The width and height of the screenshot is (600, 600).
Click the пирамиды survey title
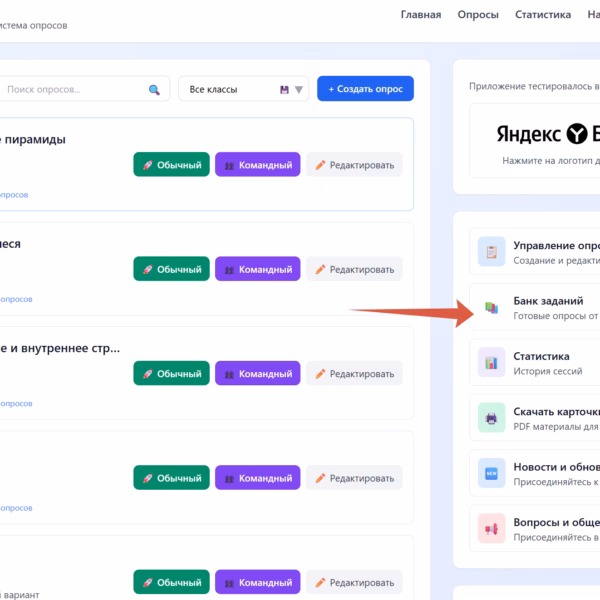click(33, 139)
